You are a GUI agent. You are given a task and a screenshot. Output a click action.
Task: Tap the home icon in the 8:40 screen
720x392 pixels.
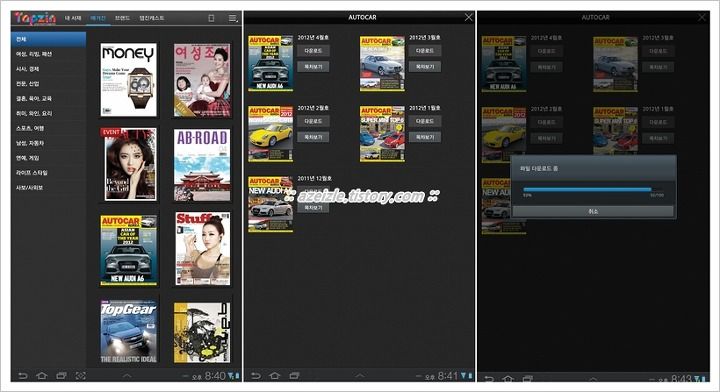(x=42, y=376)
